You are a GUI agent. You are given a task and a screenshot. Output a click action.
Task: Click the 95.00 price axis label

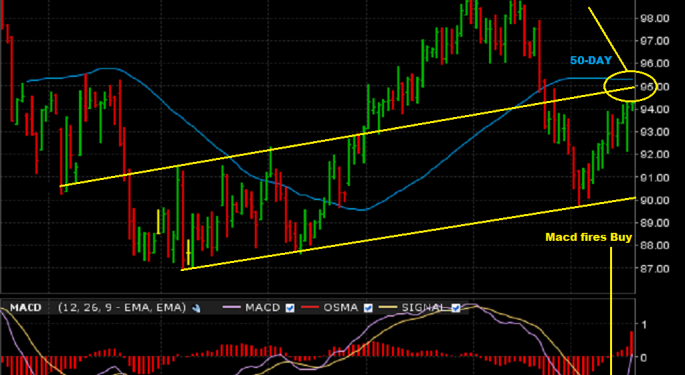pos(655,87)
